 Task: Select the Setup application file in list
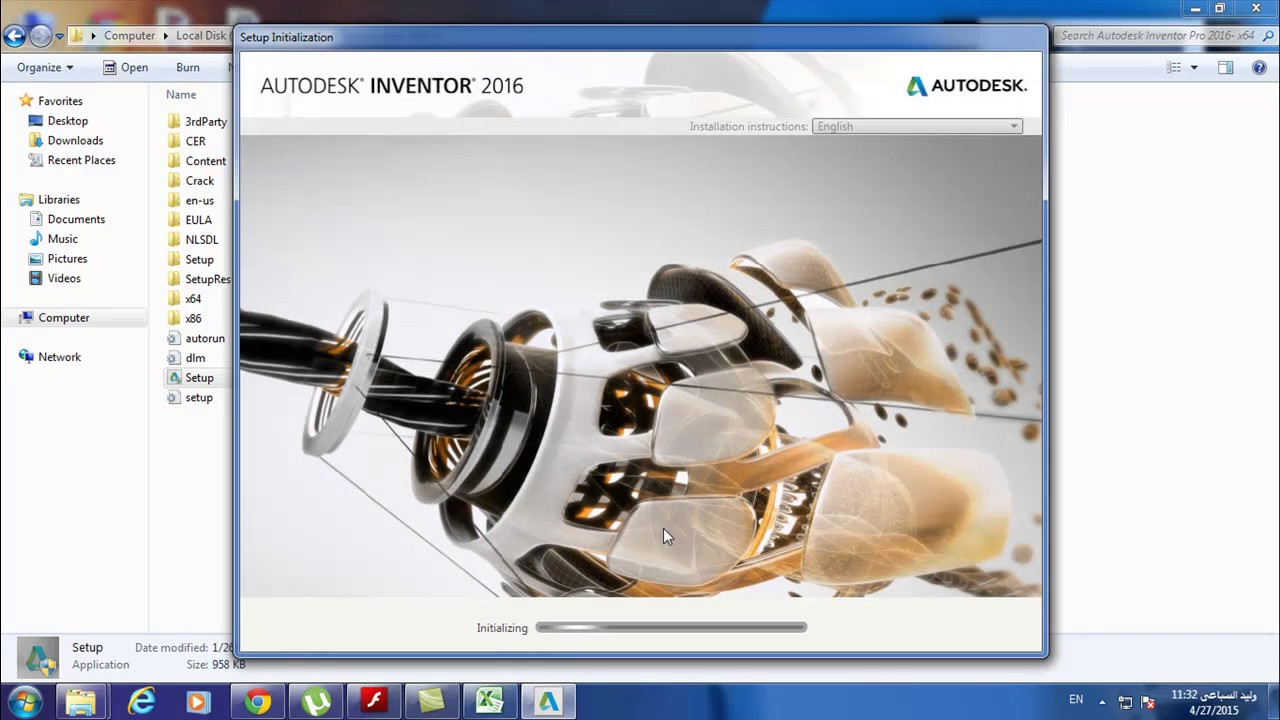[199, 378]
